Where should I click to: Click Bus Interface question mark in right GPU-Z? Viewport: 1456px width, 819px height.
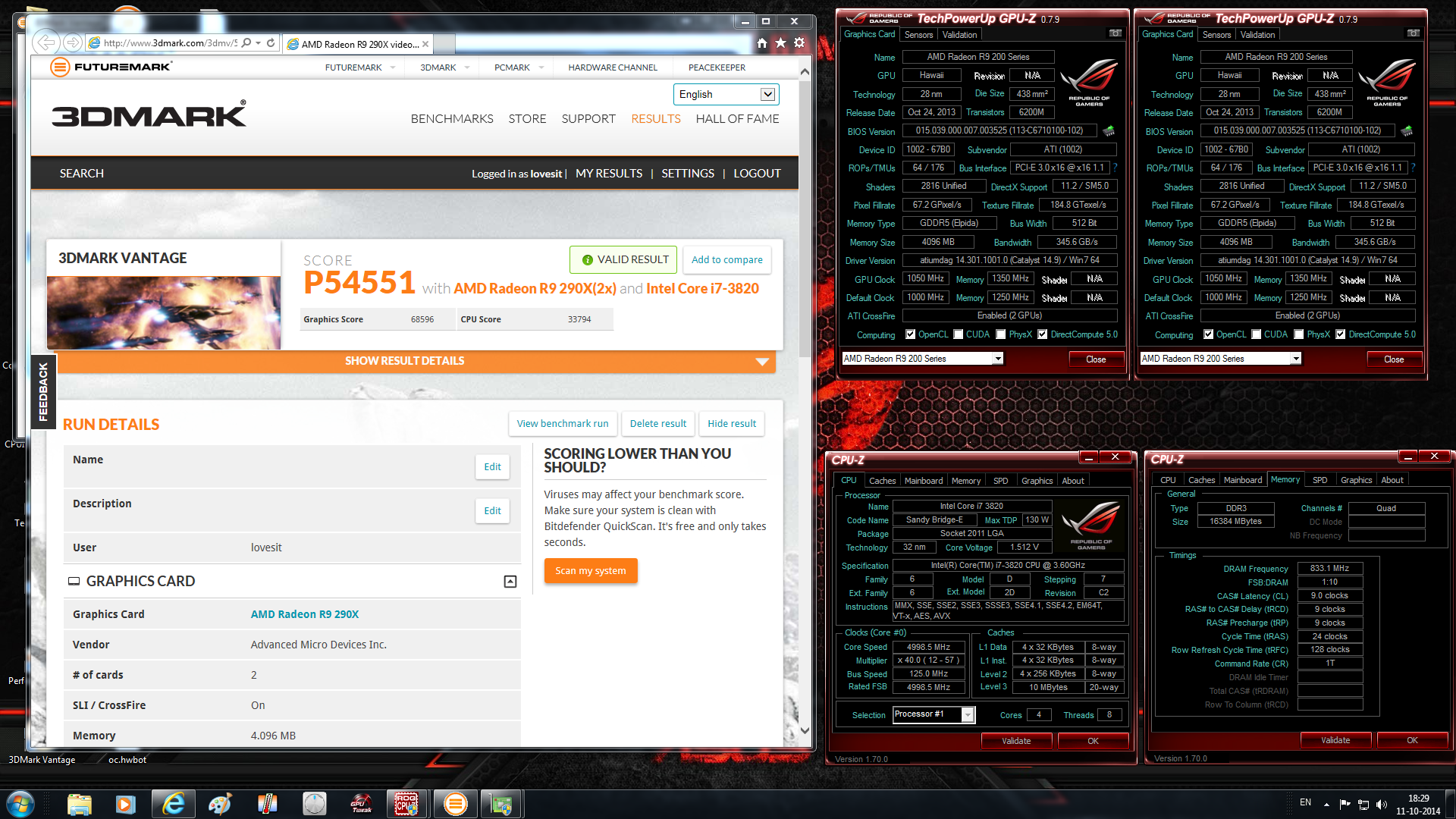coord(1413,168)
